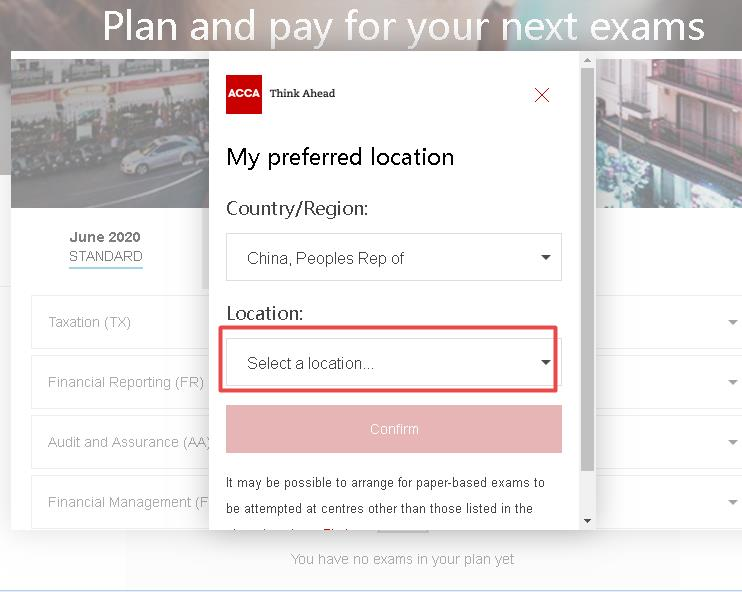Screen dimensions: 742x592
Task: Click the ACCA red logo
Action: point(244,94)
